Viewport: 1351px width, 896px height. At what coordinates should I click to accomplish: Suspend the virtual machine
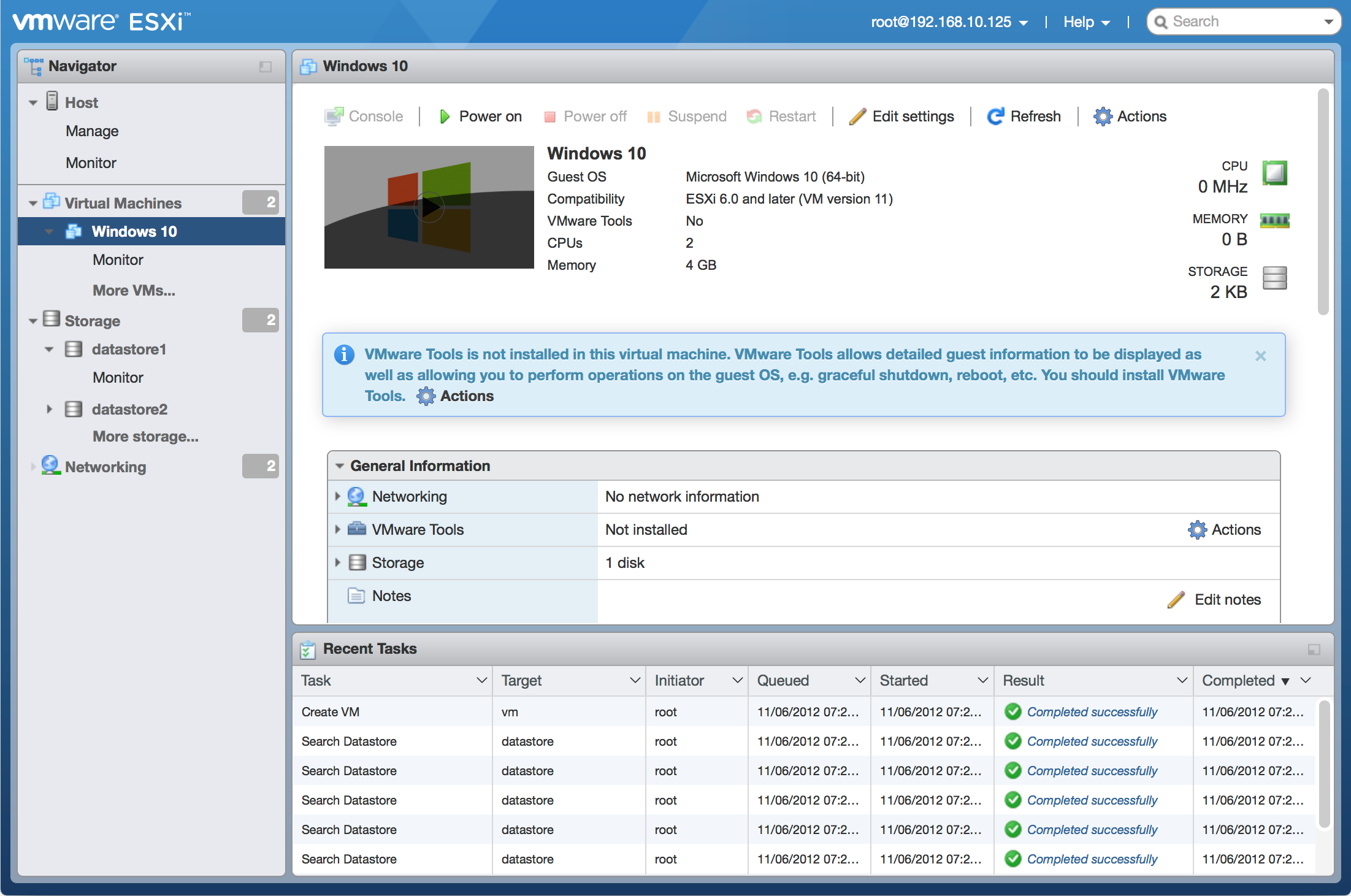687,116
